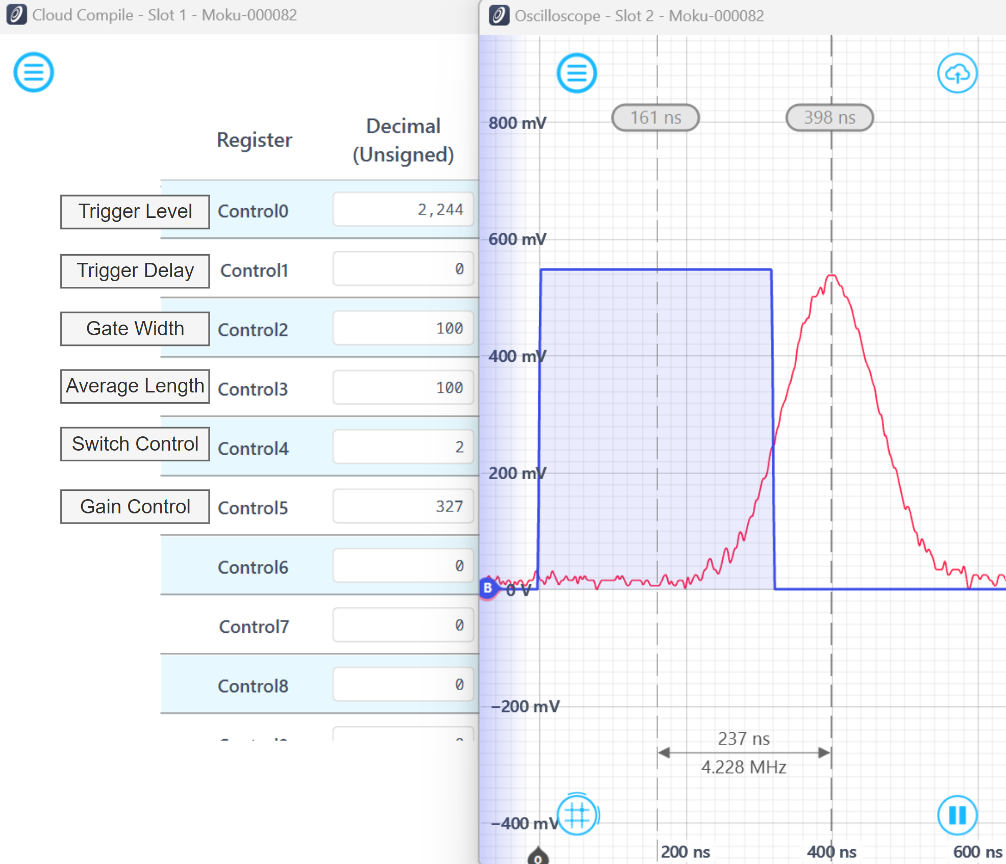Click the Control1 decimal value field
1006x864 pixels.
pos(403,269)
